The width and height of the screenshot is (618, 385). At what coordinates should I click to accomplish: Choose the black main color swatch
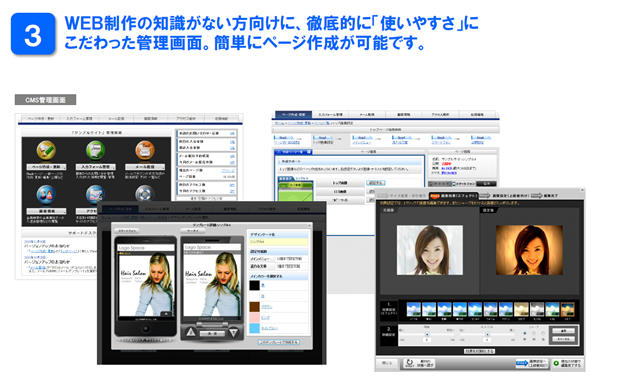pyautogui.click(x=255, y=285)
